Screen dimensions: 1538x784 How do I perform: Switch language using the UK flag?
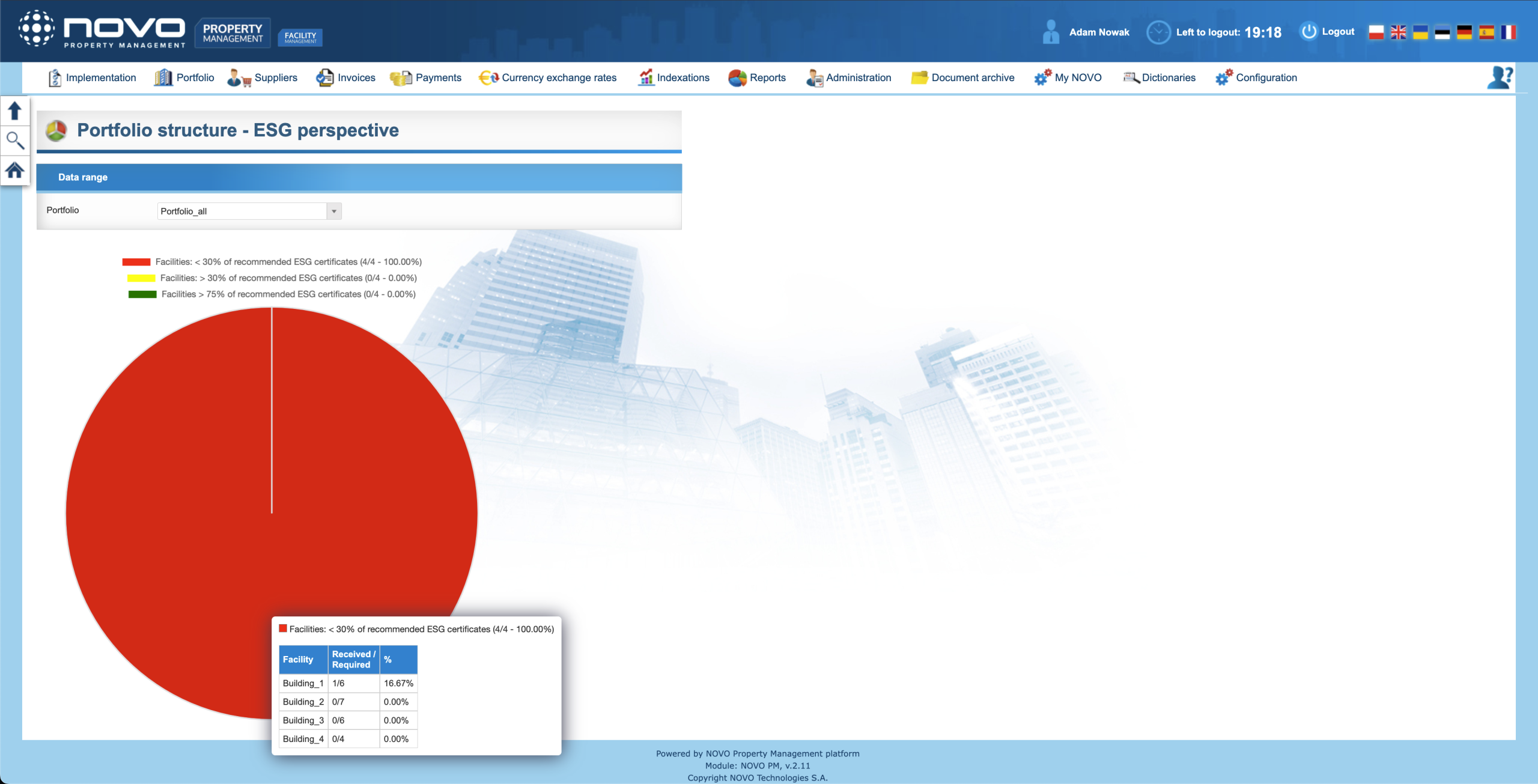click(x=1398, y=32)
